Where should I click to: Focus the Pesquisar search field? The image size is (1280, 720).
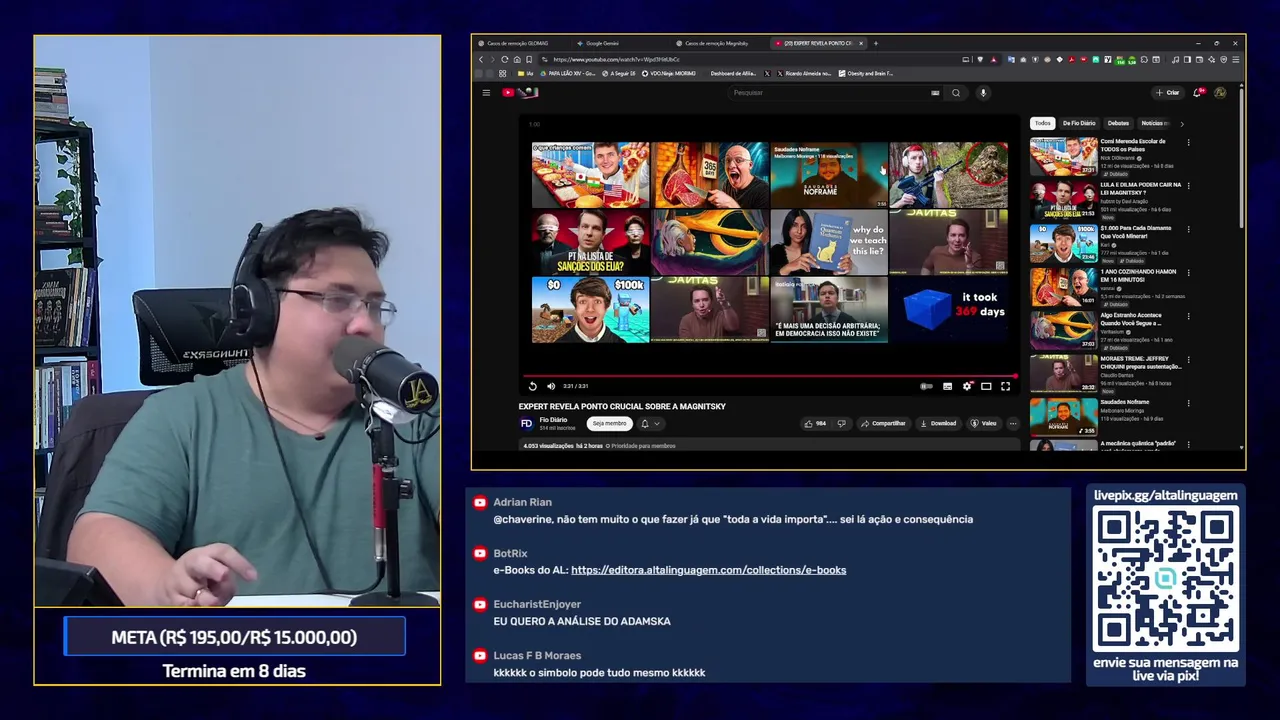pos(830,93)
